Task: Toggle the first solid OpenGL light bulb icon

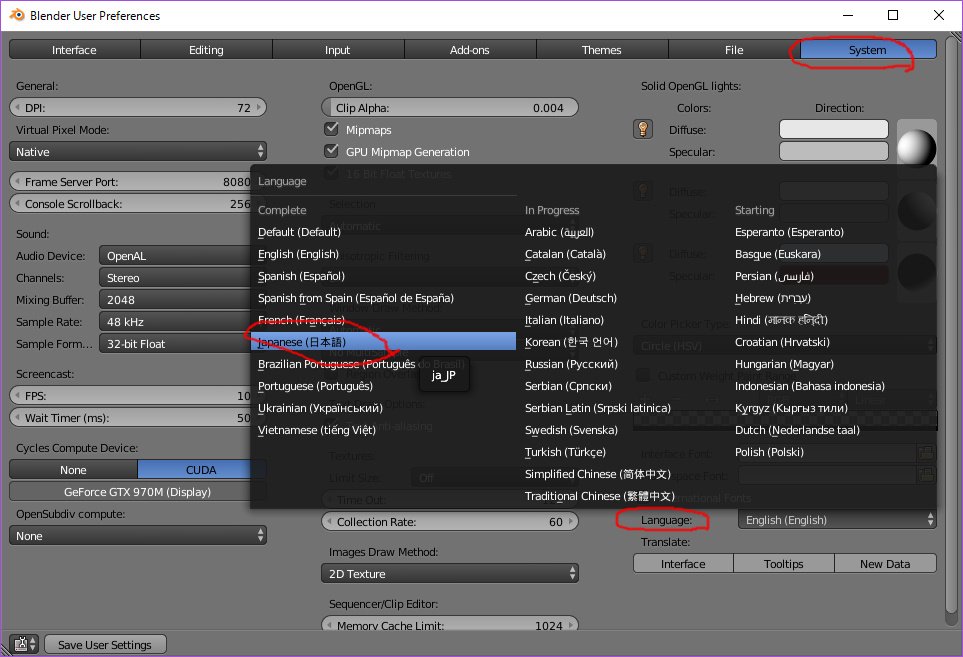Action: pyautogui.click(x=642, y=129)
